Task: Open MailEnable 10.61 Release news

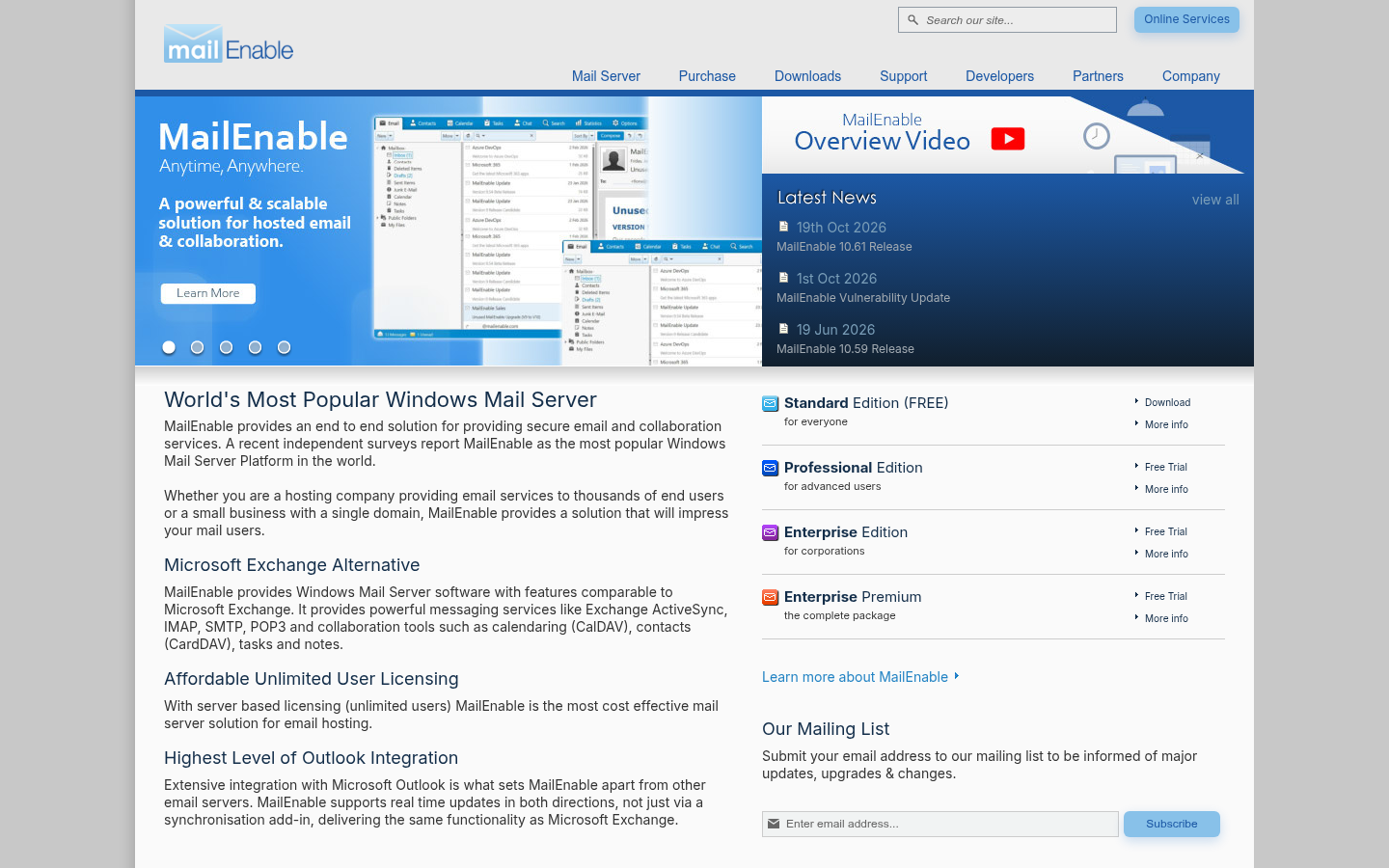Action: pyautogui.click(x=844, y=247)
